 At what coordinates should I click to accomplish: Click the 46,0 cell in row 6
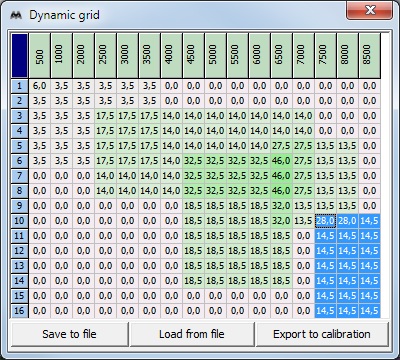(282, 161)
